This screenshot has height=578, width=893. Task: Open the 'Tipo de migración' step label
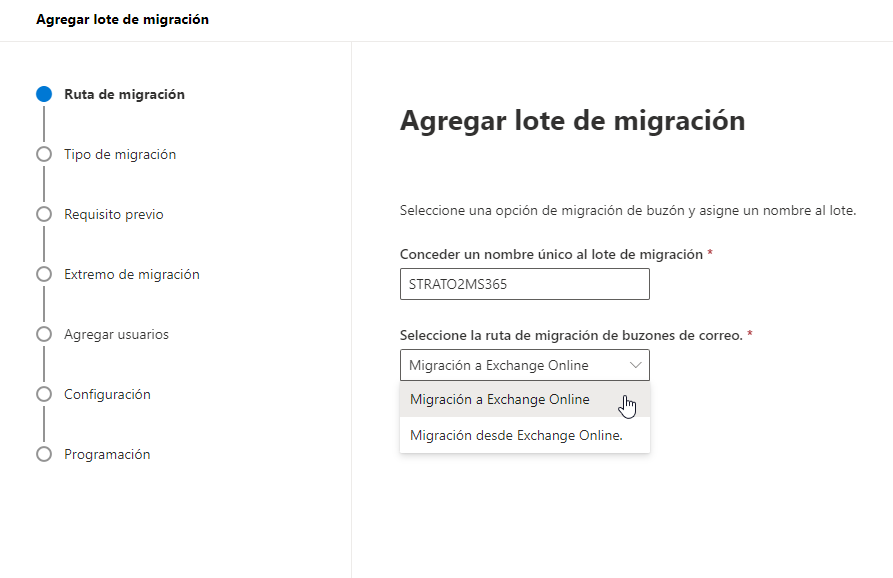[x=120, y=154]
